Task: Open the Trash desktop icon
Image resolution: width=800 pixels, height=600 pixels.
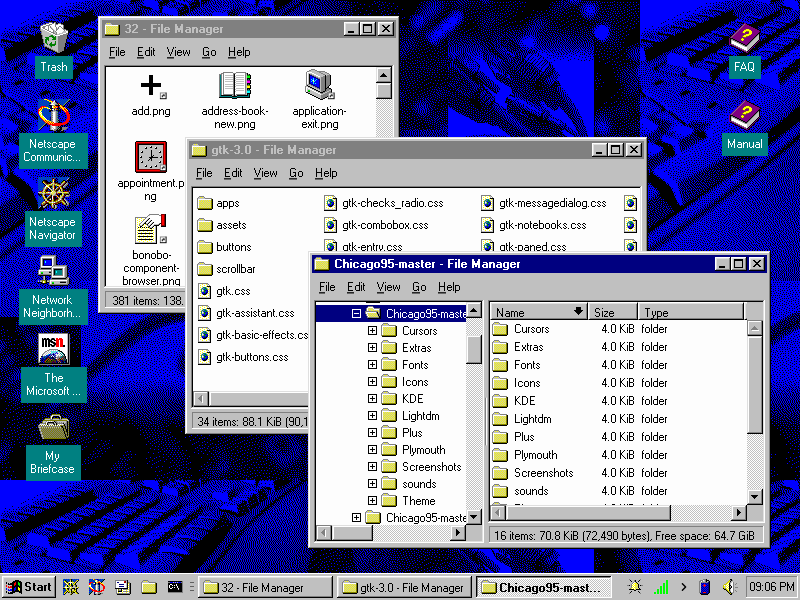Action: (53, 37)
